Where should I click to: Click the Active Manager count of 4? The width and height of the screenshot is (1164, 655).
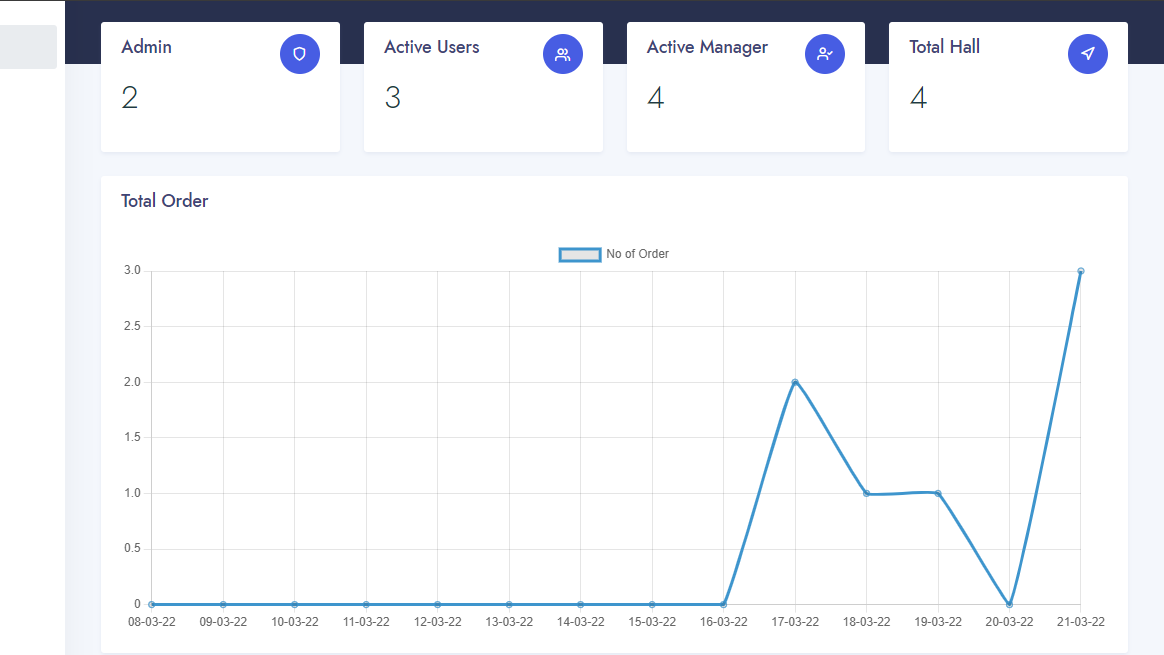click(655, 98)
